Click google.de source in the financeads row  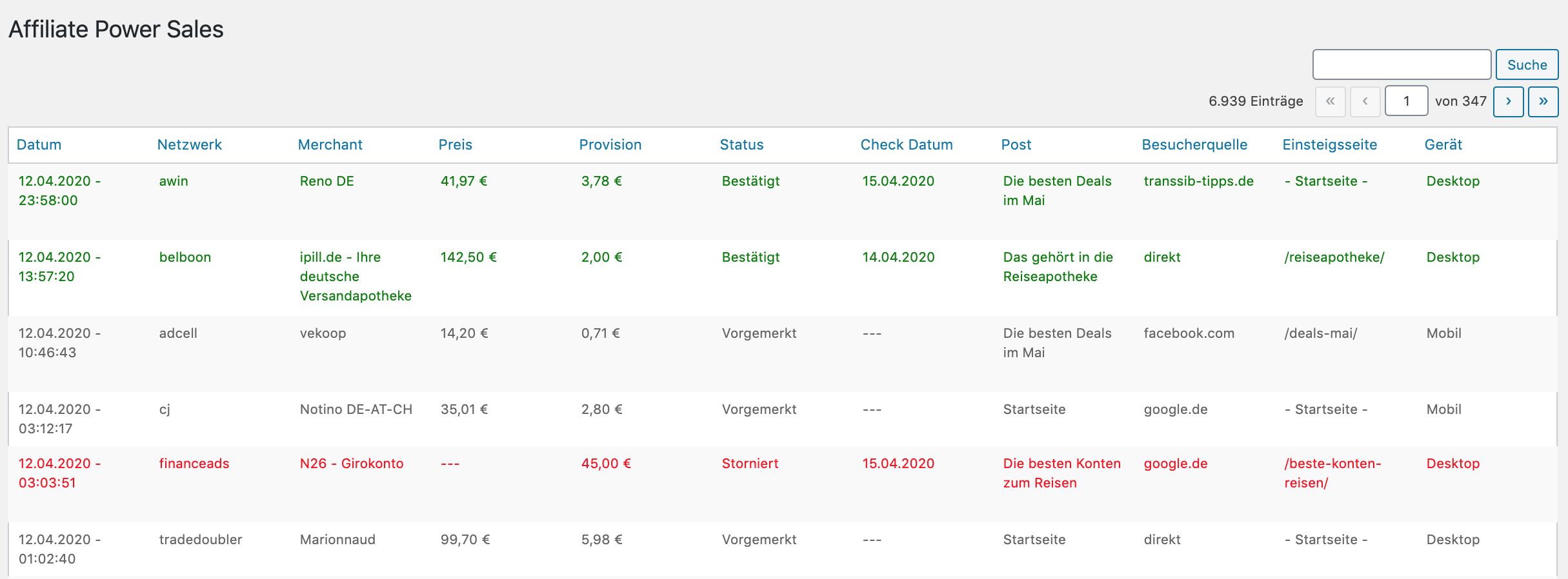1176,464
